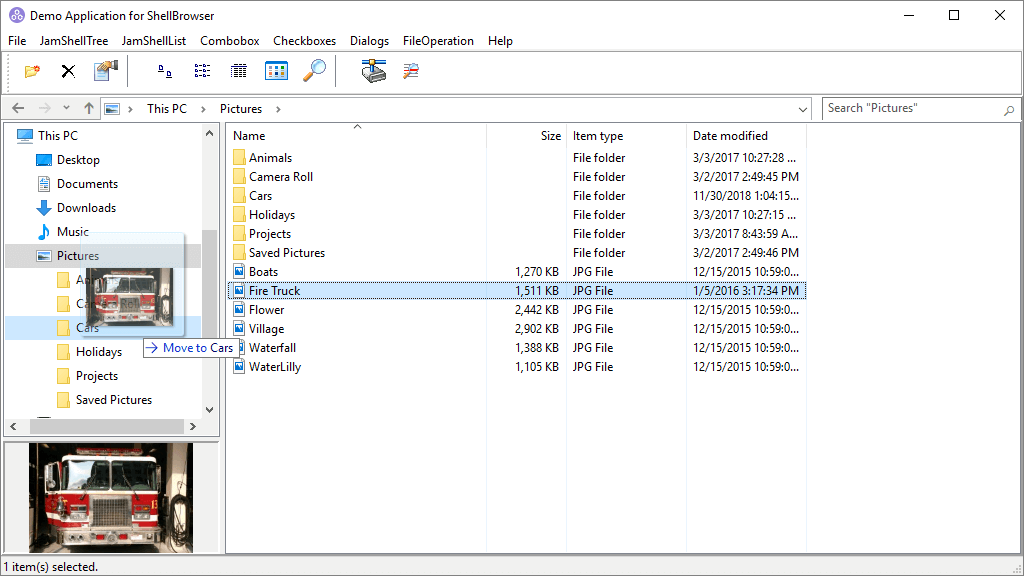Open the Waterfall JPG file
Viewport: 1024px width, 576px height.
click(271, 347)
